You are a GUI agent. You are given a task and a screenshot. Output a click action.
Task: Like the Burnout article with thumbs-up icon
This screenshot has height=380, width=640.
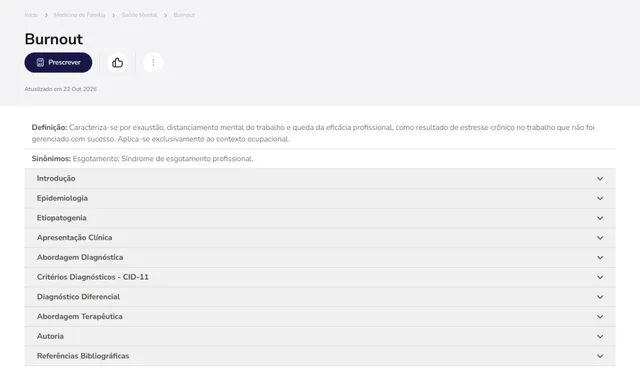point(118,62)
